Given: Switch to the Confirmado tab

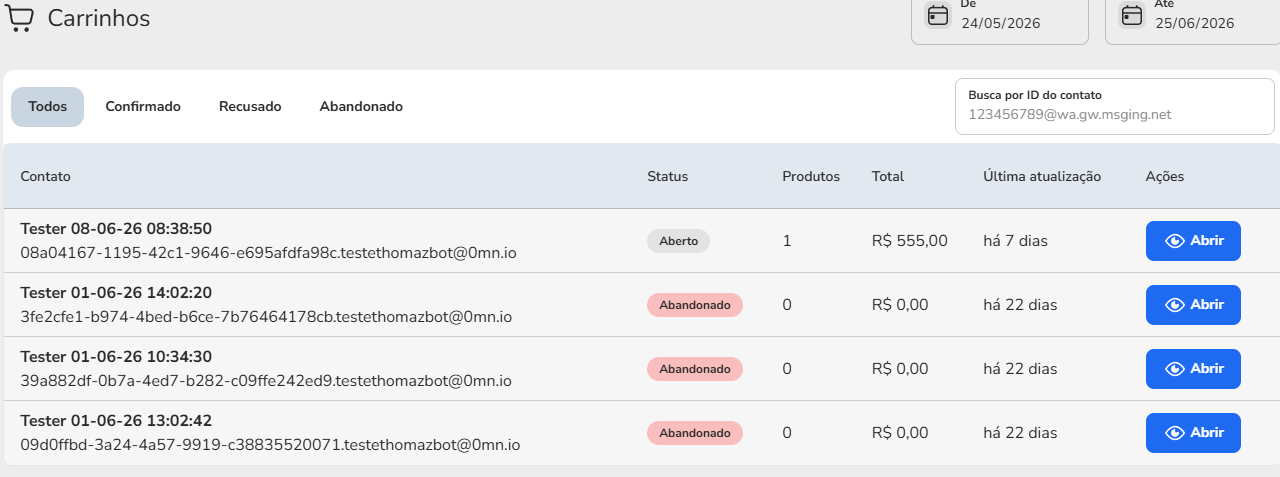Looking at the screenshot, I should pyautogui.click(x=143, y=107).
